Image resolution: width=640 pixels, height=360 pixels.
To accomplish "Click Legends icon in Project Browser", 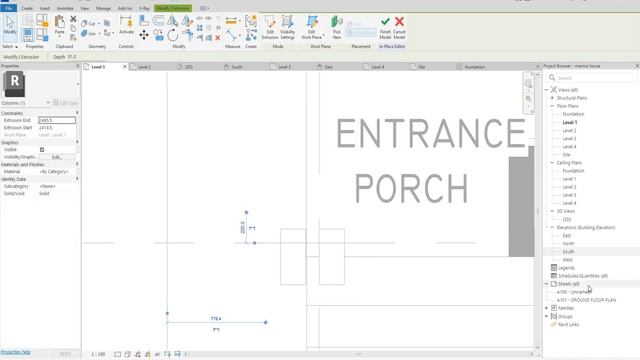I will coord(554,268).
